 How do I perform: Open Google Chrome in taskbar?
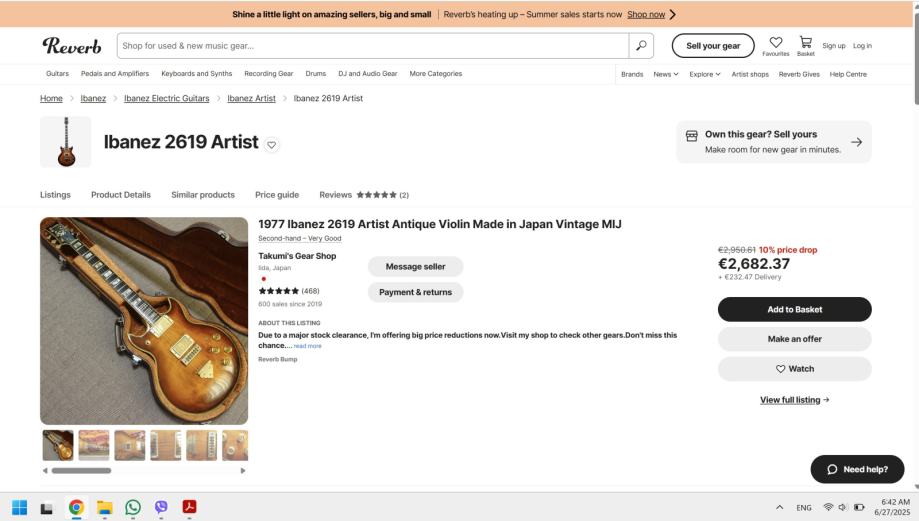76,507
